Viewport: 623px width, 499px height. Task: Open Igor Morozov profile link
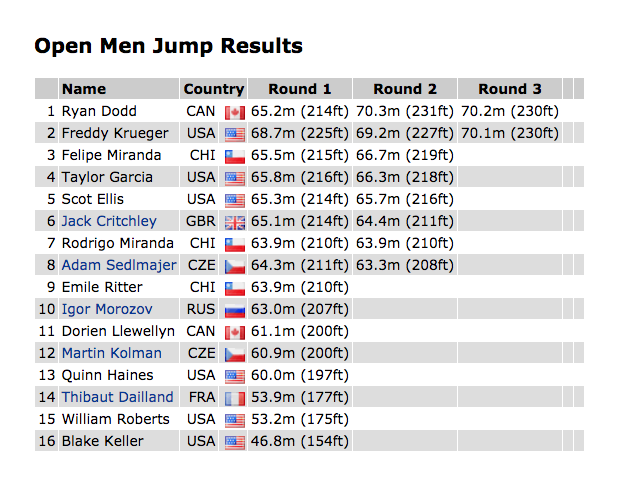[x=108, y=309]
